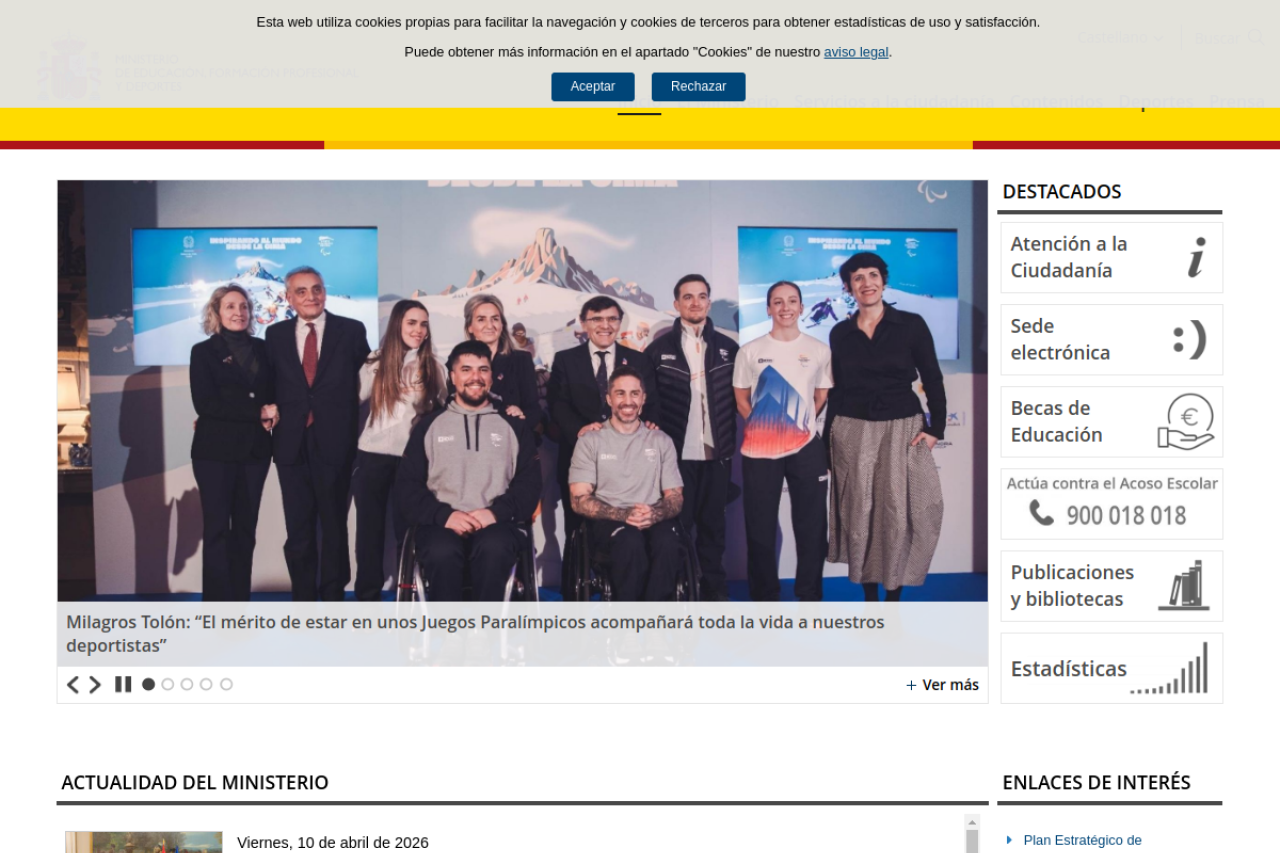1280x853 pixels.
Task: Accept cookies with the Aceptar button
Action: click(593, 87)
